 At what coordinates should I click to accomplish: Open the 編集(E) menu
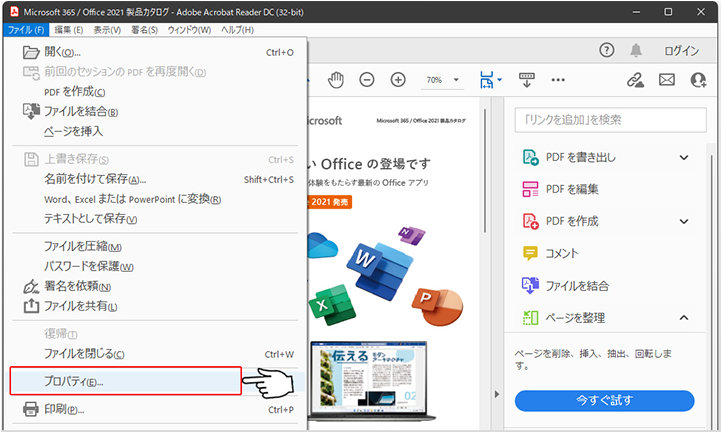pyautogui.click(x=69, y=30)
